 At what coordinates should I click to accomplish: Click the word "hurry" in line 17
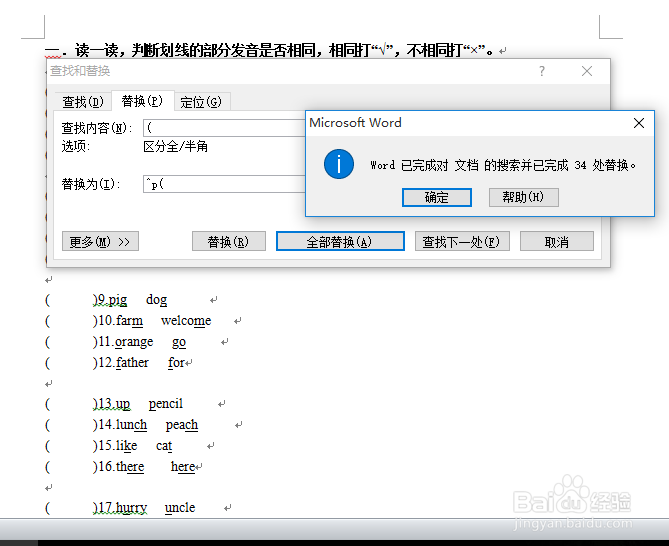click(x=131, y=508)
